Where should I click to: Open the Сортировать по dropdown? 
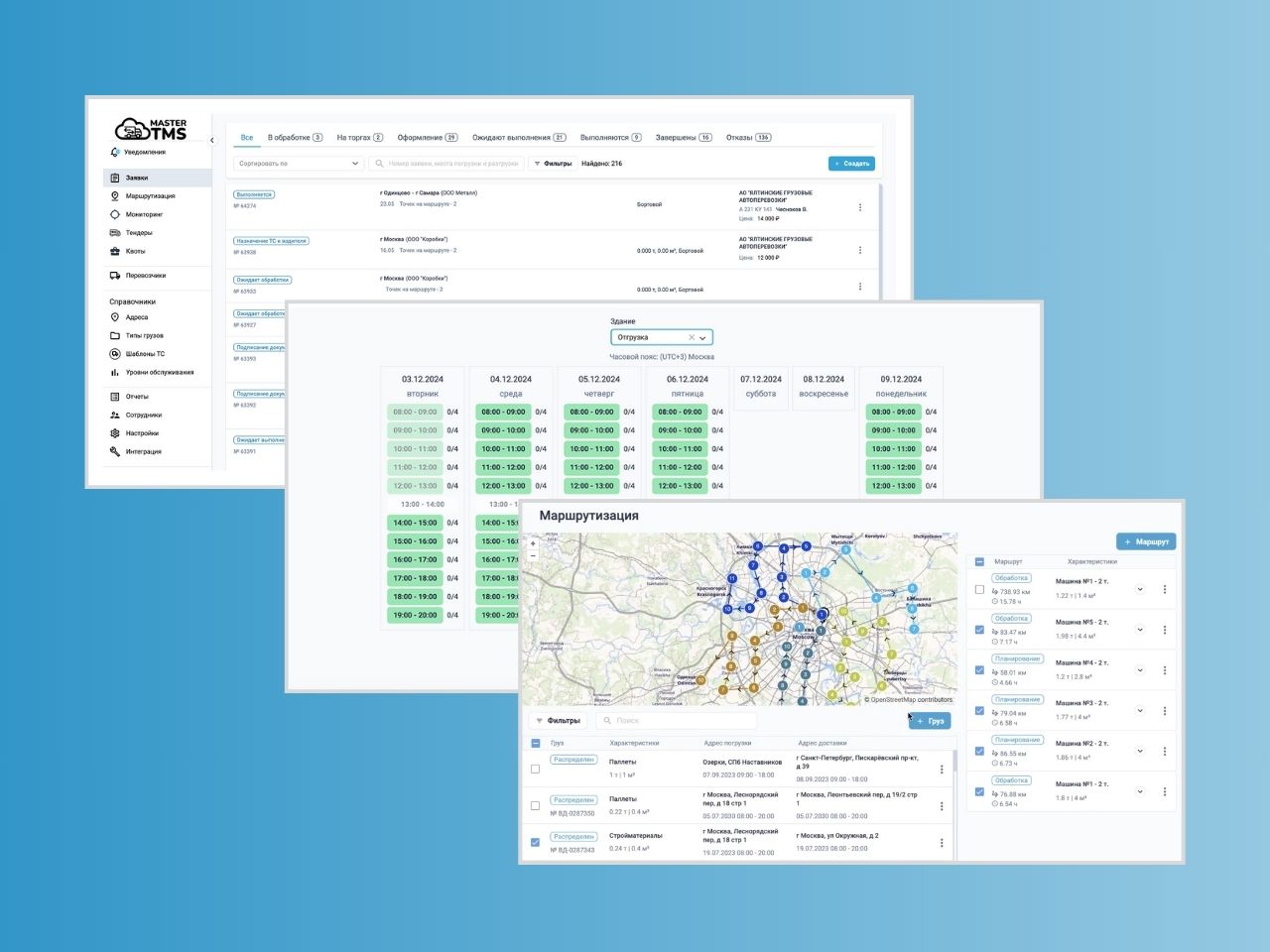[298, 164]
